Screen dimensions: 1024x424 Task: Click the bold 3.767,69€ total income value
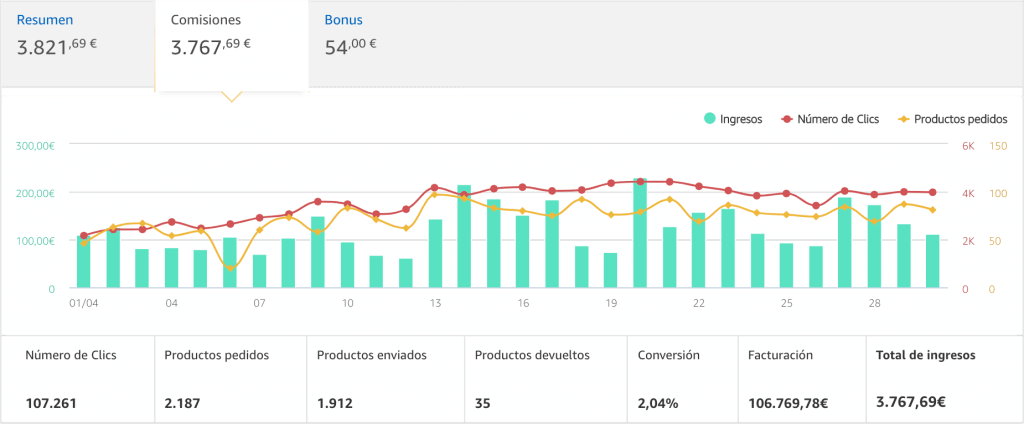tap(910, 401)
